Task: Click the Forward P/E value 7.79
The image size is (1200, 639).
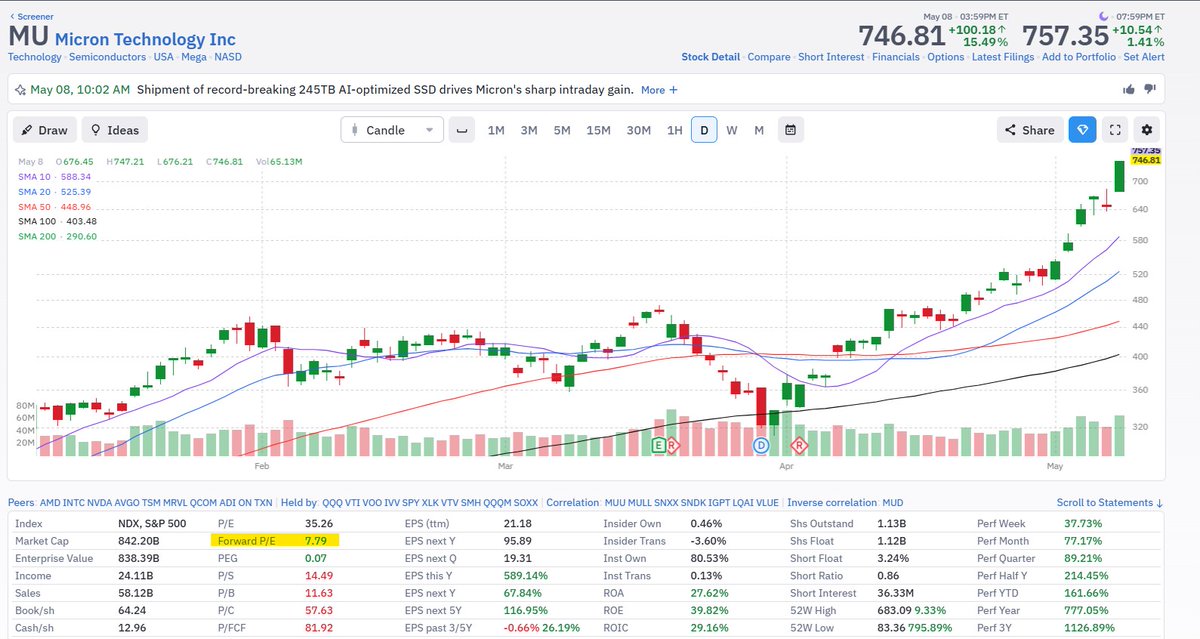Action: tap(318, 540)
